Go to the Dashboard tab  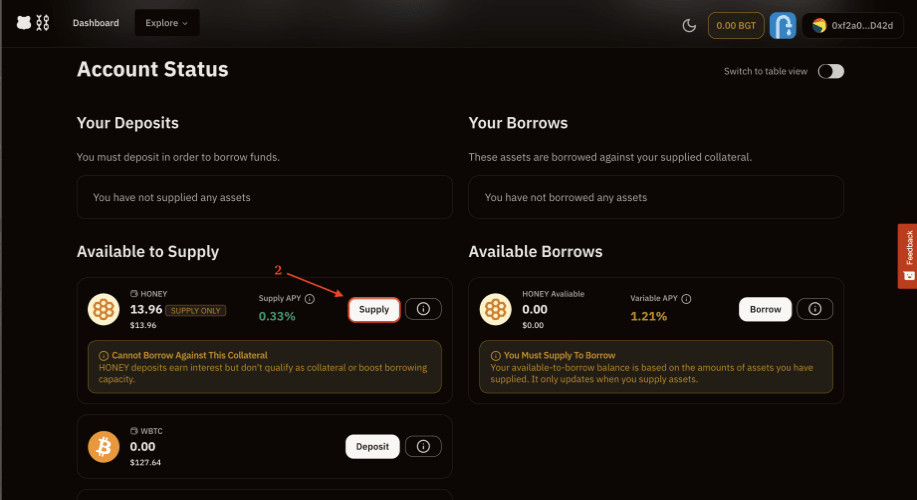(x=96, y=23)
